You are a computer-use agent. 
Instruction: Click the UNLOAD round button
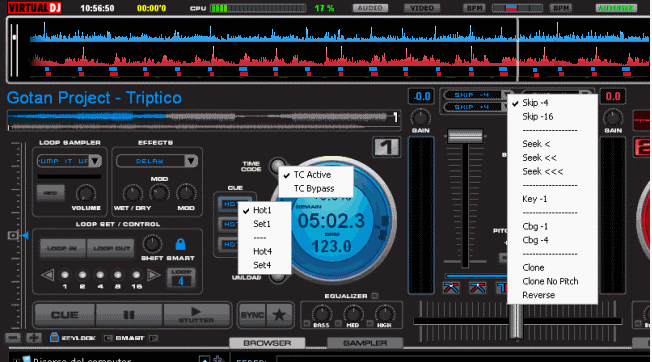click(x=277, y=278)
